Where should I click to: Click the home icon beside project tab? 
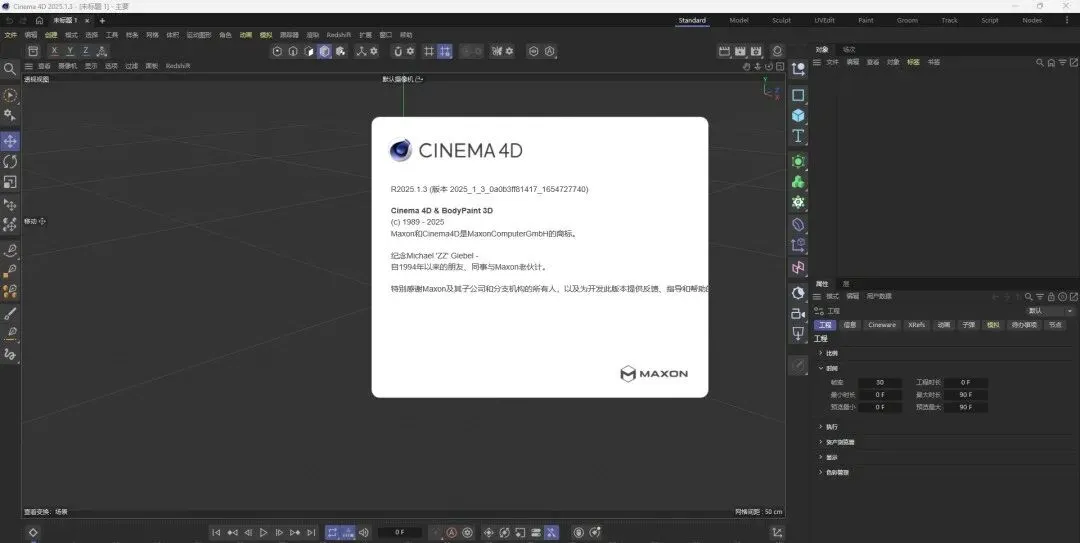[39, 21]
